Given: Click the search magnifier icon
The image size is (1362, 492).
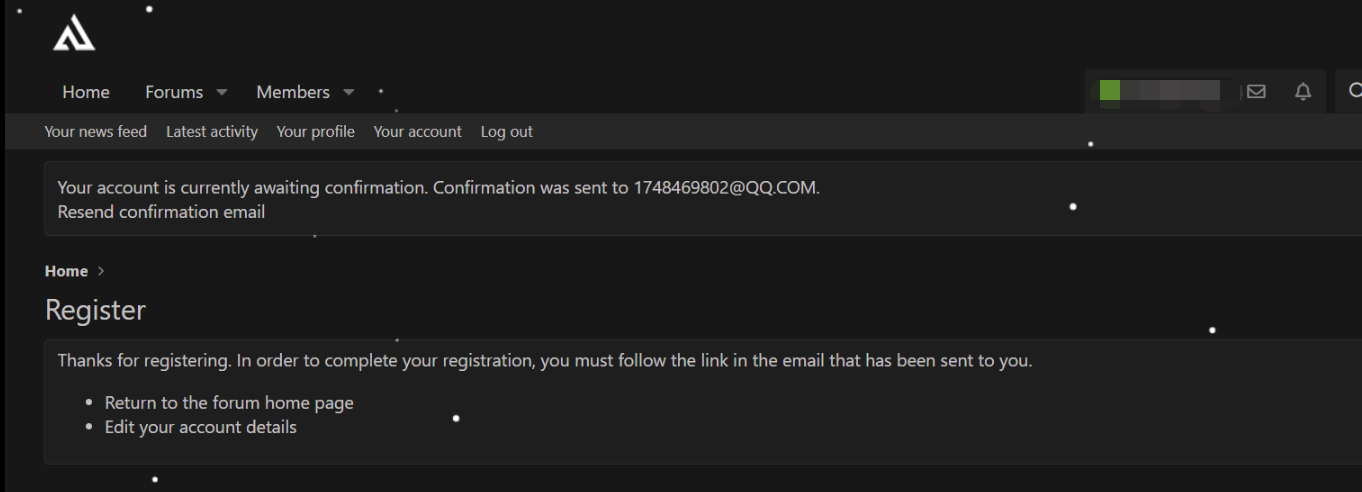Looking at the screenshot, I should click(1354, 92).
